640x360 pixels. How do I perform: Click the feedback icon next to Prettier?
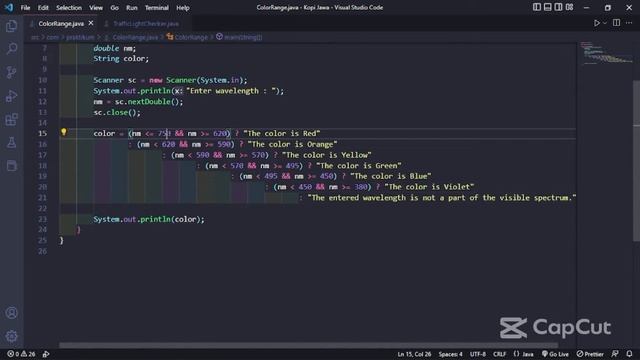(615, 354)
